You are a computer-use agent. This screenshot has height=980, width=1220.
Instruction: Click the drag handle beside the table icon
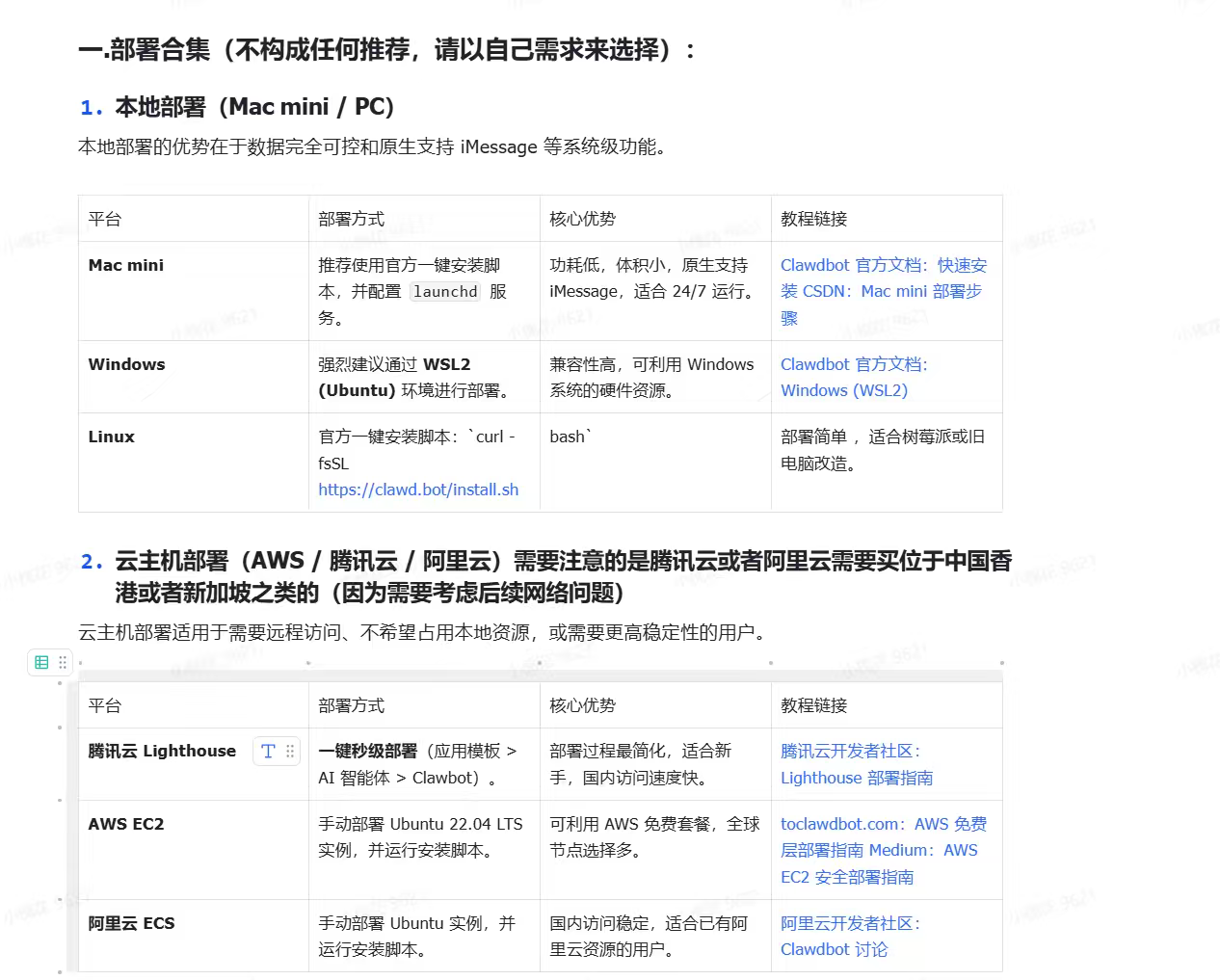(63, 662)
